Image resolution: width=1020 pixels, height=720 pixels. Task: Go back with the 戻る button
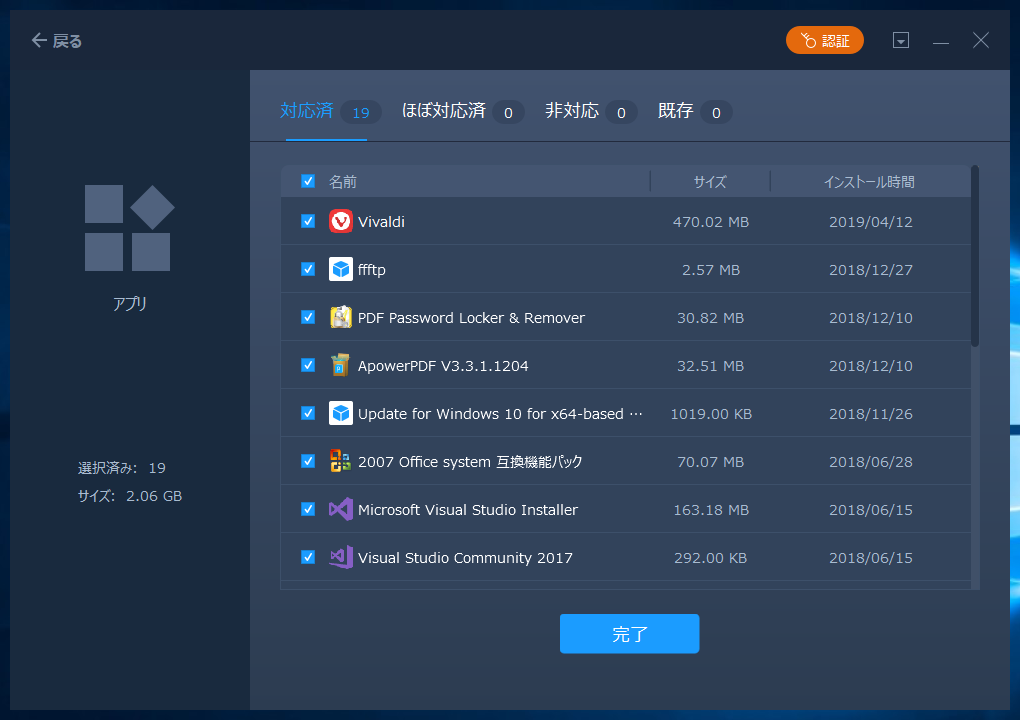pyautogui.click(x=57, y=41)
